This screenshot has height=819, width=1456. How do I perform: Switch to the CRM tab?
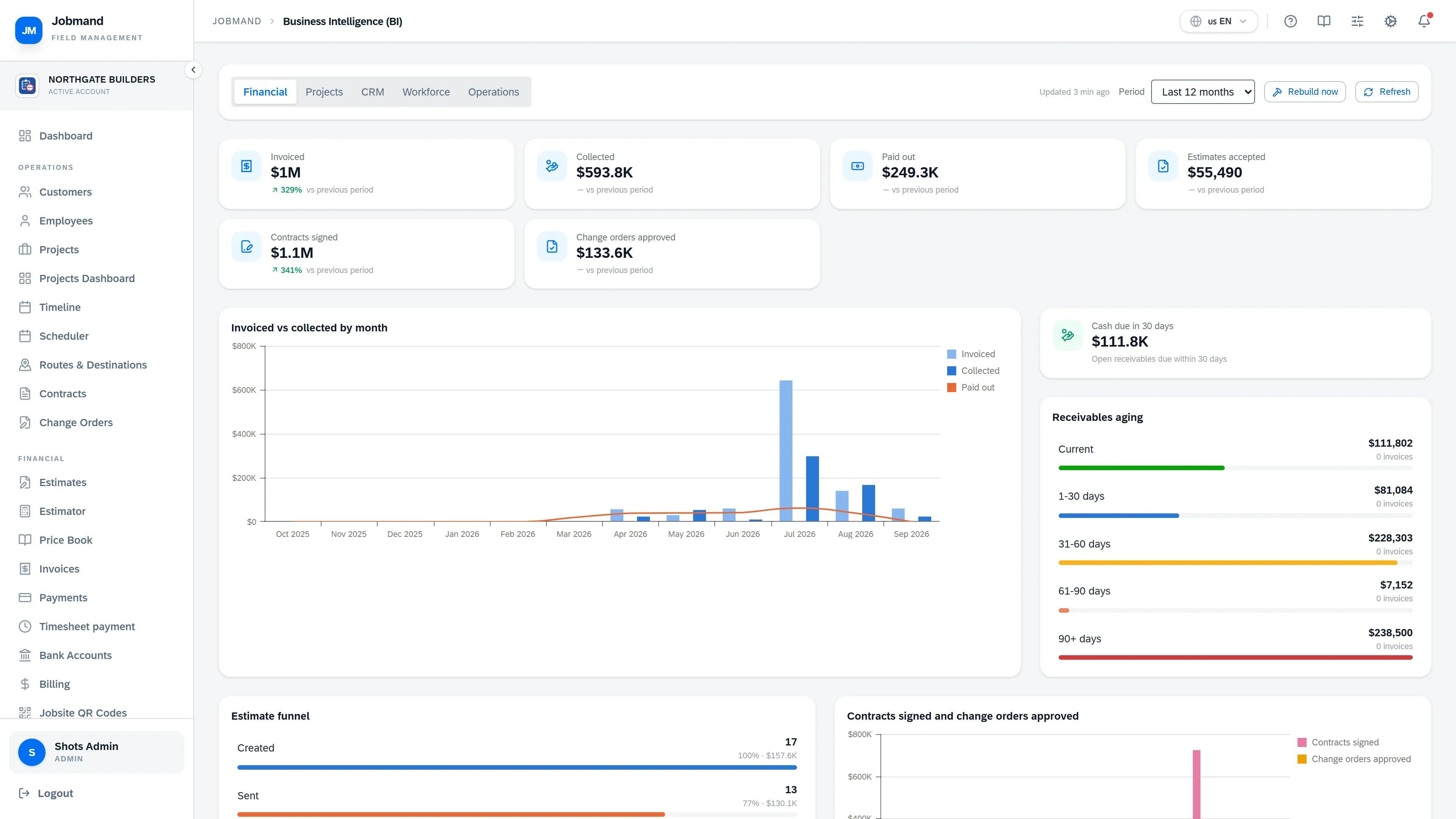372,91
